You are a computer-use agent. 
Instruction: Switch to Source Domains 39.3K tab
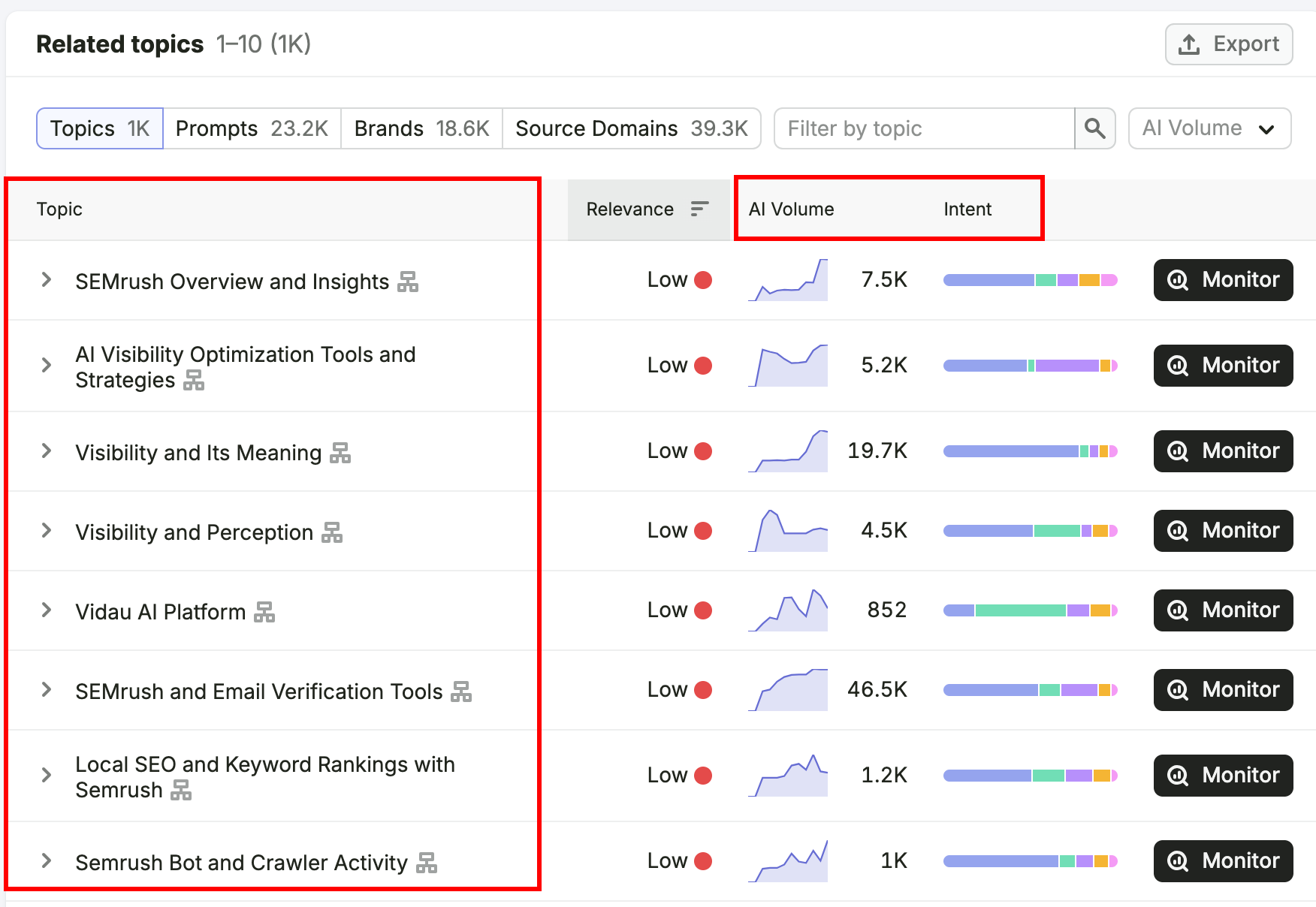pyautogui.click(x=632, y=128)
